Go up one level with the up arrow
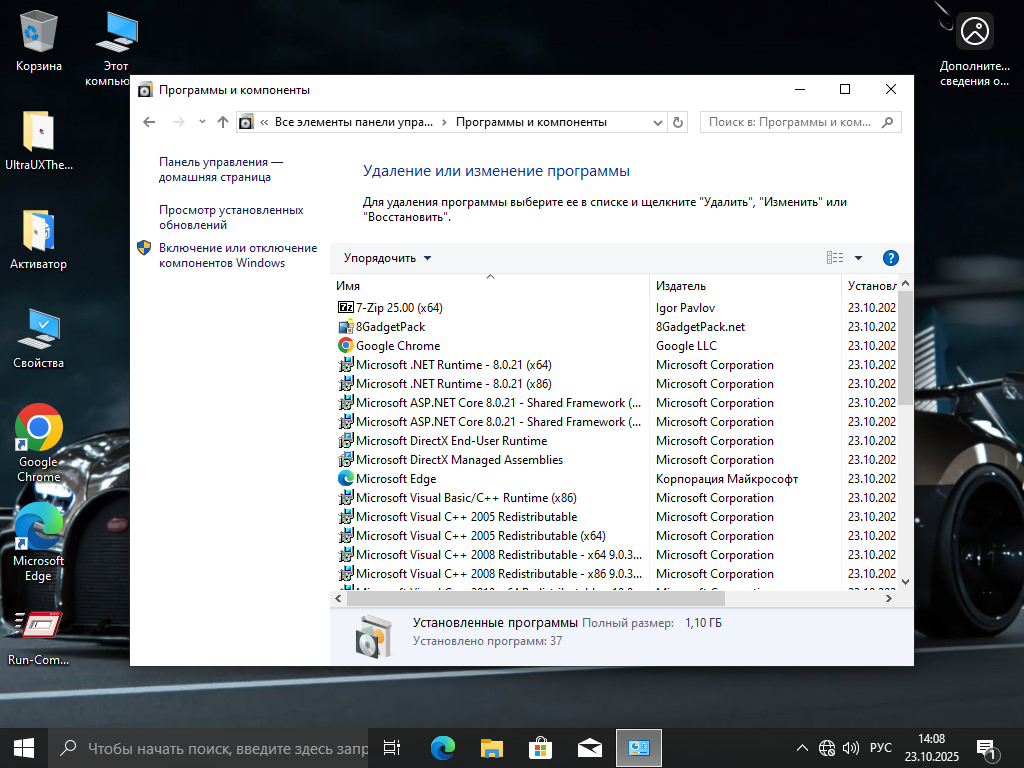Viewport: 1024px width, 768px height. pyautogui.click(x=222, y=122)
